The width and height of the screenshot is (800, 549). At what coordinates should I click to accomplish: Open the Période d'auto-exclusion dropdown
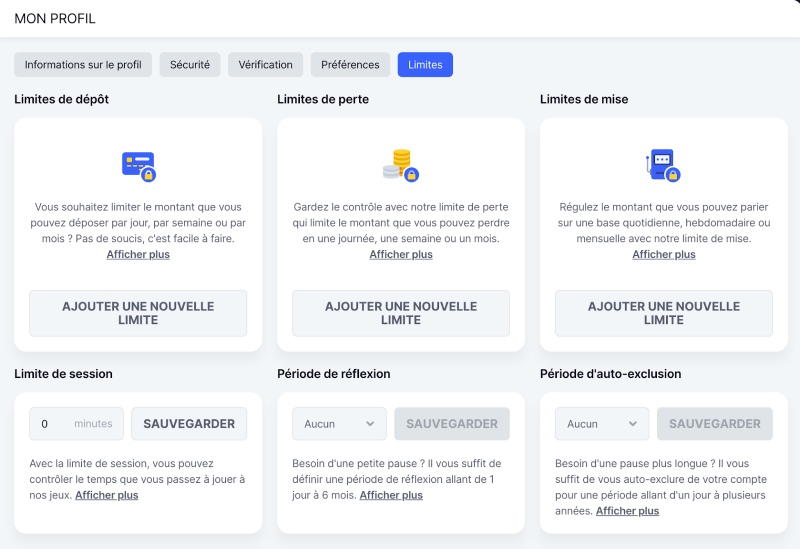click(602, 423)
